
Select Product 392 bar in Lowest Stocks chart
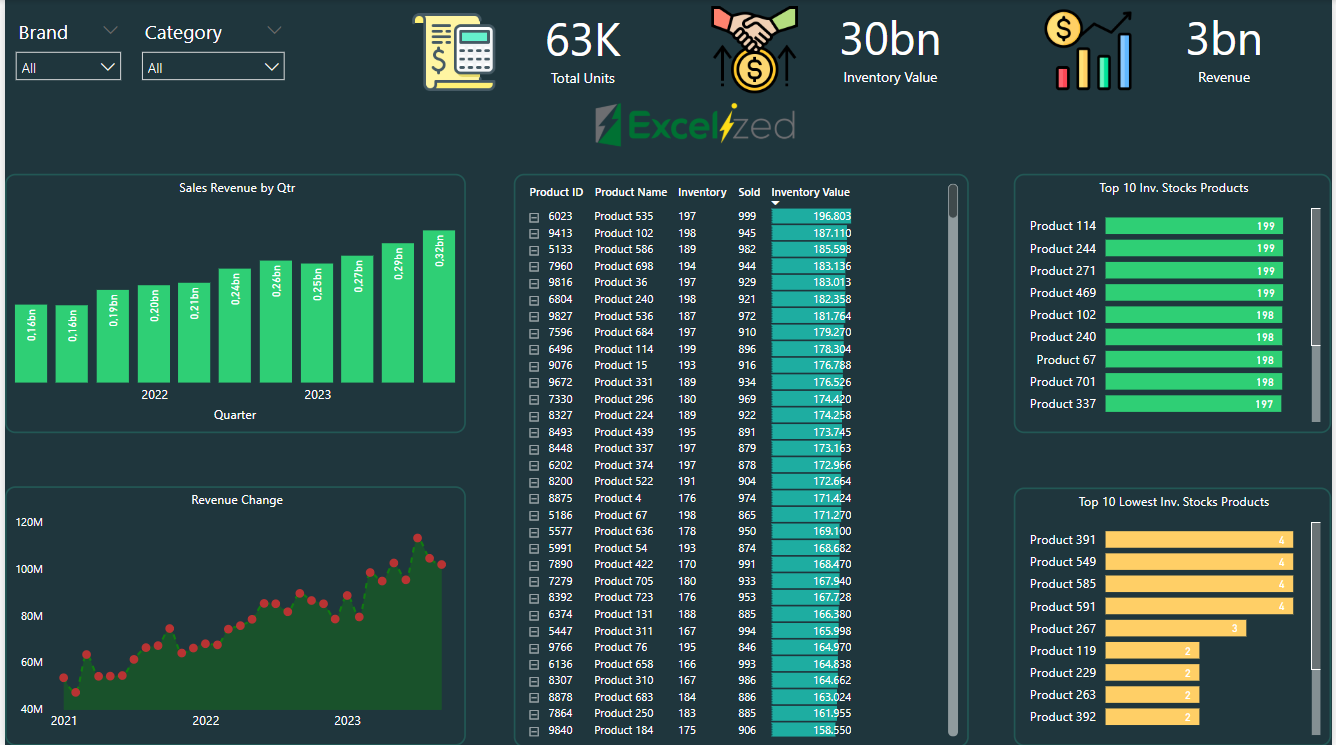(1152, 716)
